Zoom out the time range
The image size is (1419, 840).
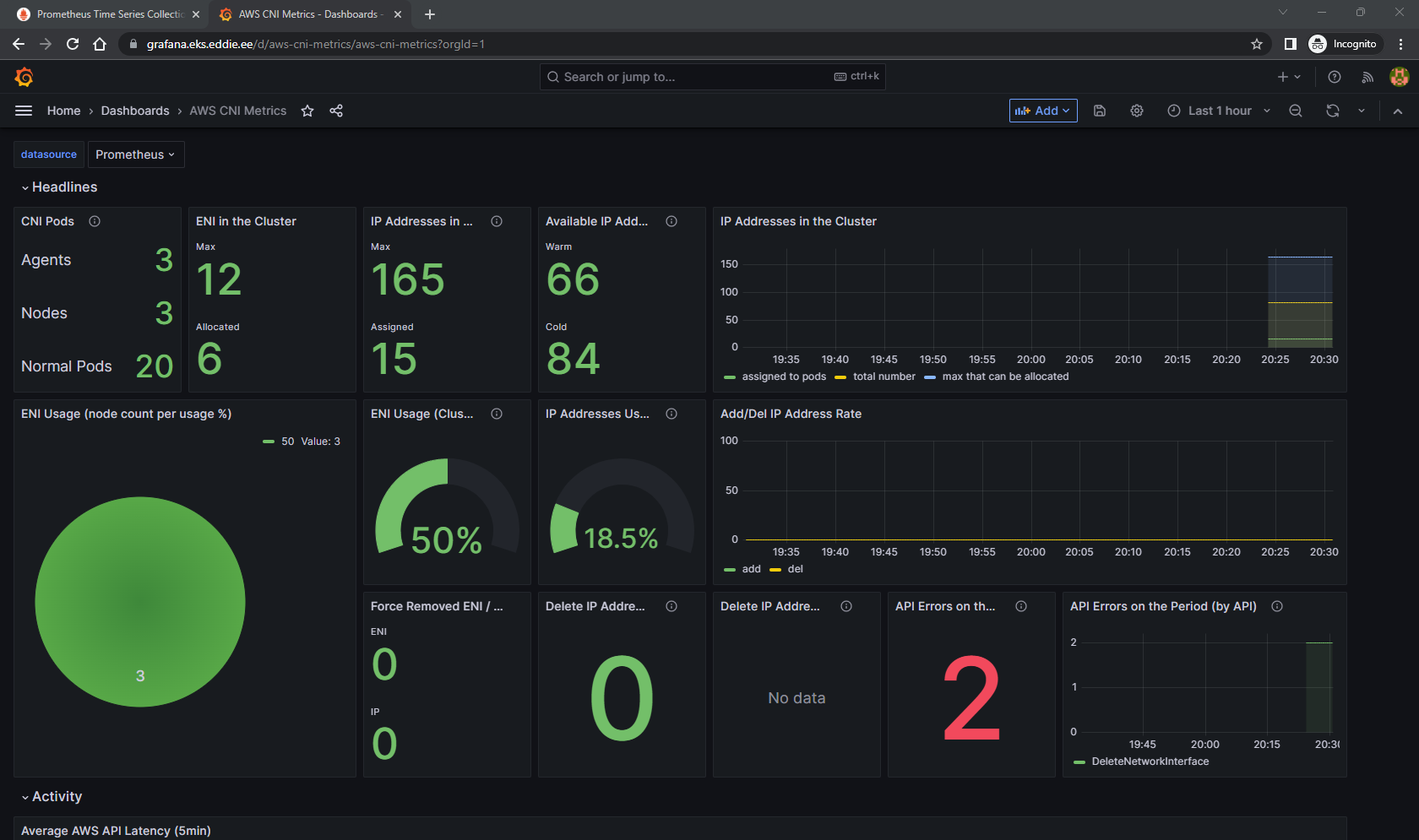point(1296,111)
